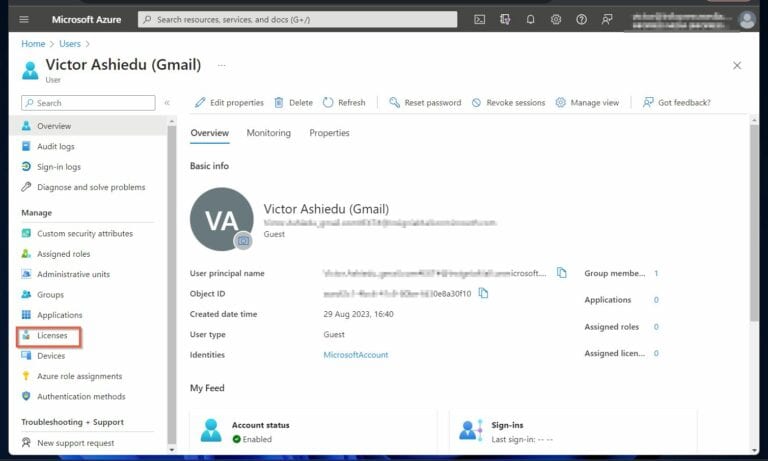Open Cloud Shell from the top bar
This screenshot has height=461, width=768.
coord(480,20)
